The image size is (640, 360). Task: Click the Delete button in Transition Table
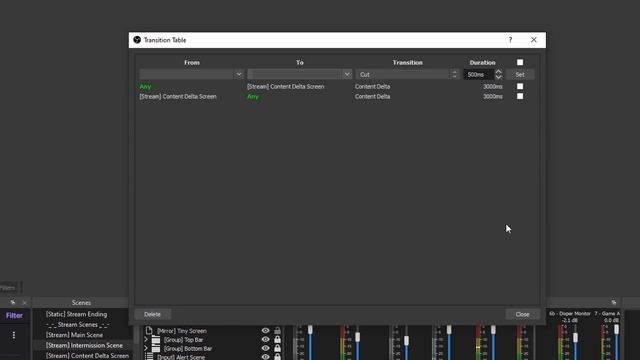click(x=152, y=314)
